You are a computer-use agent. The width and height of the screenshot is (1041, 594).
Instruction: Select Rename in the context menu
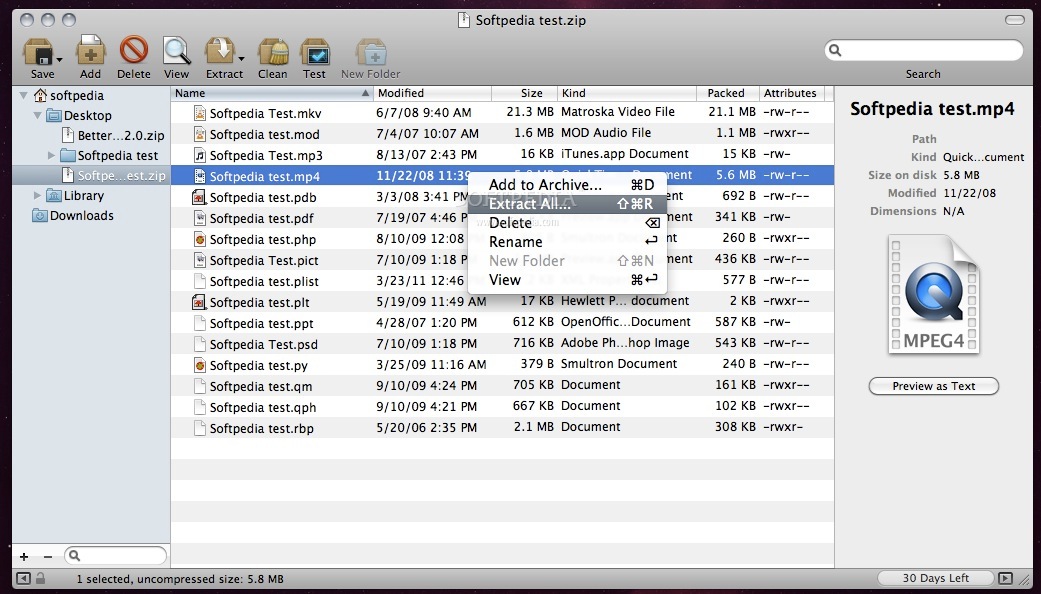tap(515, 242)
